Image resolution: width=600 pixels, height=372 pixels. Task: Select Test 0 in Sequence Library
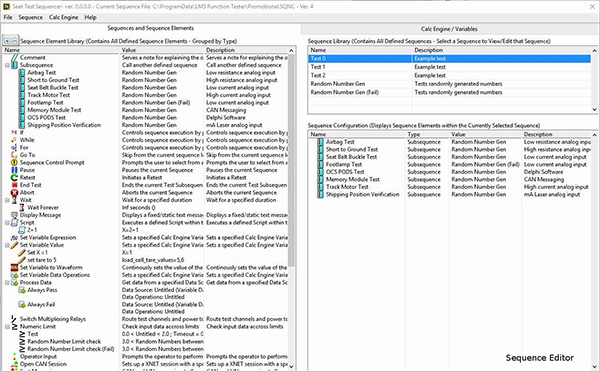[449, 59]
